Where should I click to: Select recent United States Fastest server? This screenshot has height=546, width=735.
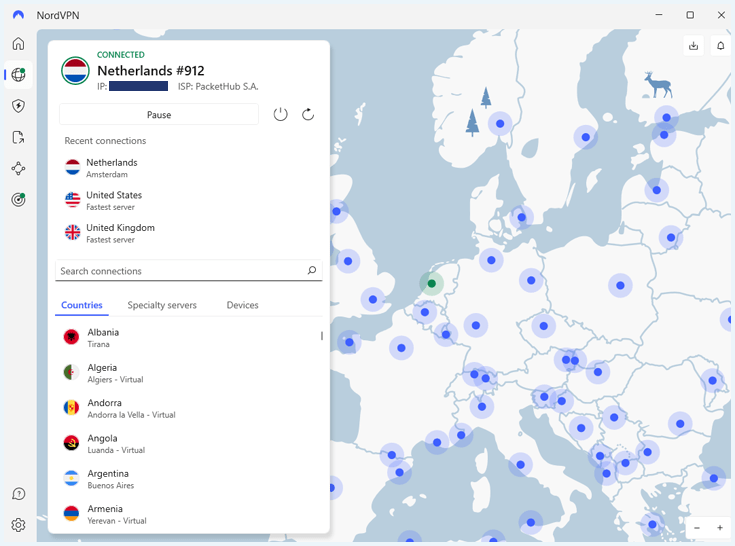188,200
